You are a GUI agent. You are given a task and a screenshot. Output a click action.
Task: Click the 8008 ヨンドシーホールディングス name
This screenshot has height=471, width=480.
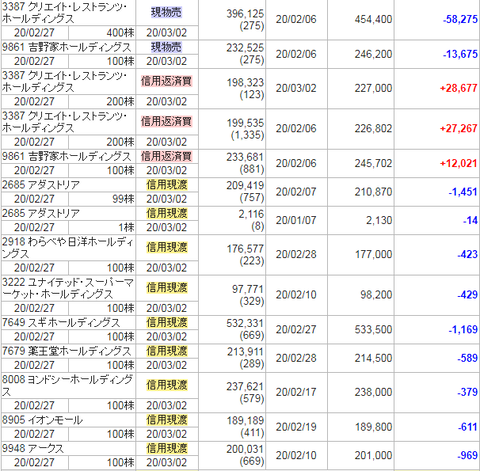point(67,386)
